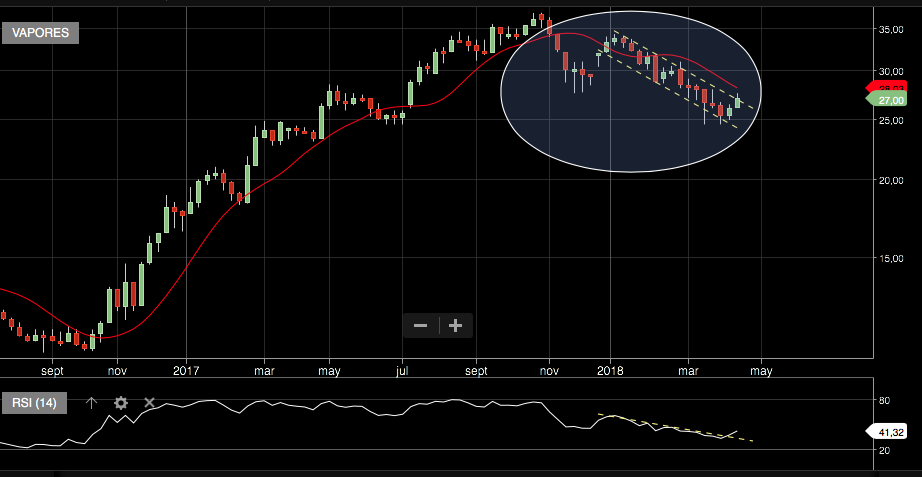Viewport: 922px width, 477px height.
Task: Click the RSI 80 level axis label
Action: (x=884, y=400)
